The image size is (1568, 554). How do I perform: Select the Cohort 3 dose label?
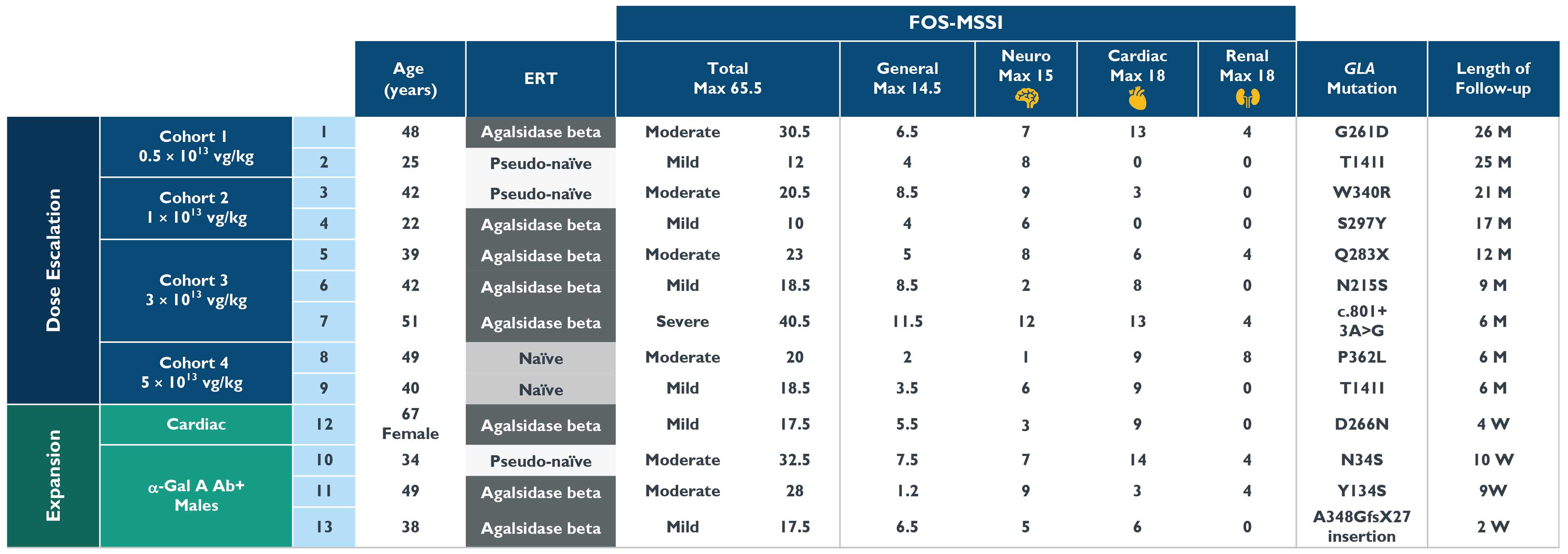[196, 290]
